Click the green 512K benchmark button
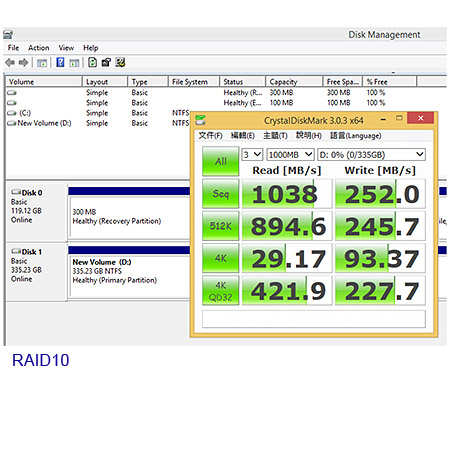The image size is (450, 450). [220, 226]
